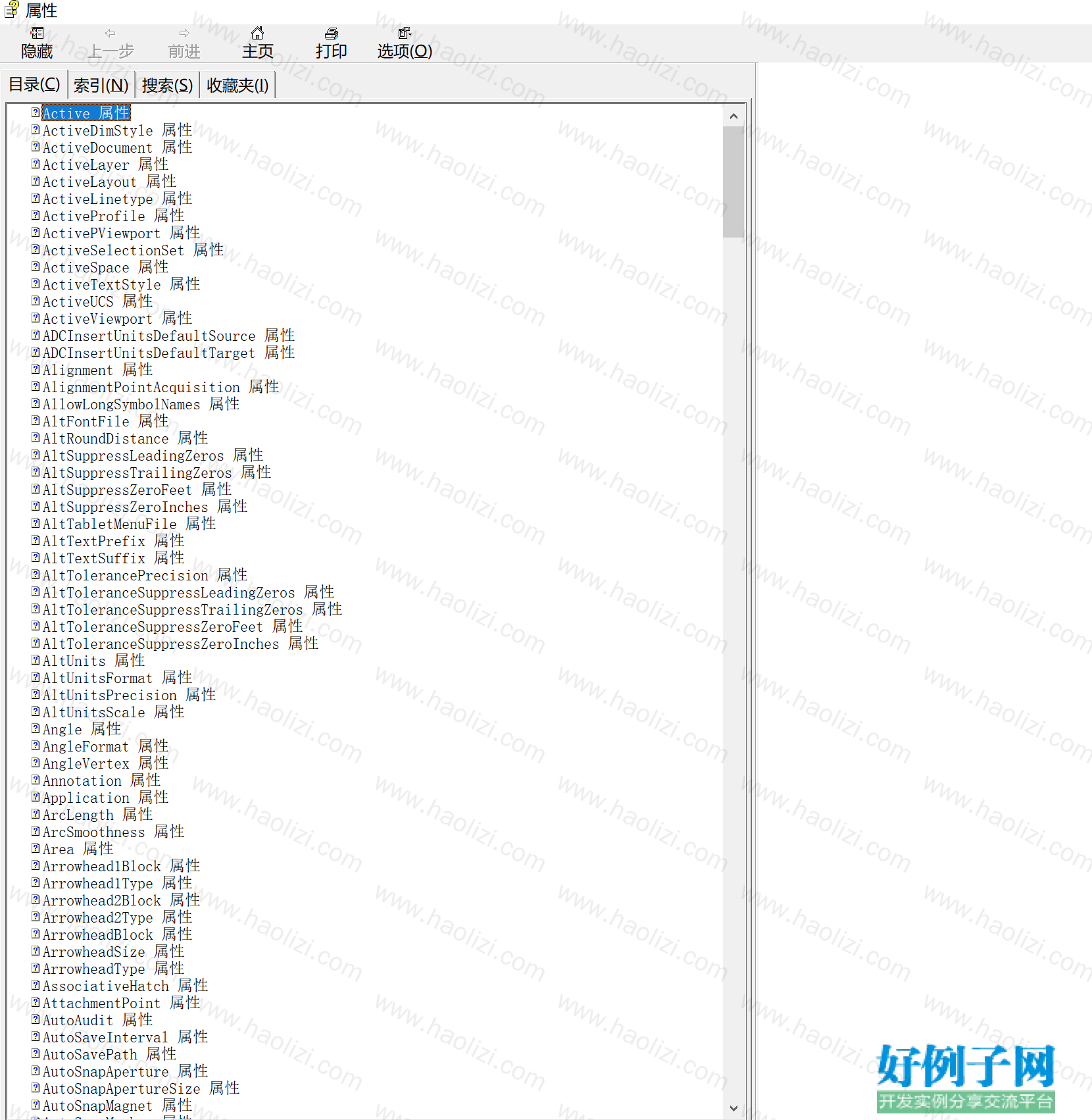Screen dimensions: 1092x1120
Task: Open the ArcSmoothness 属性 topic
Action: (113, 832)
